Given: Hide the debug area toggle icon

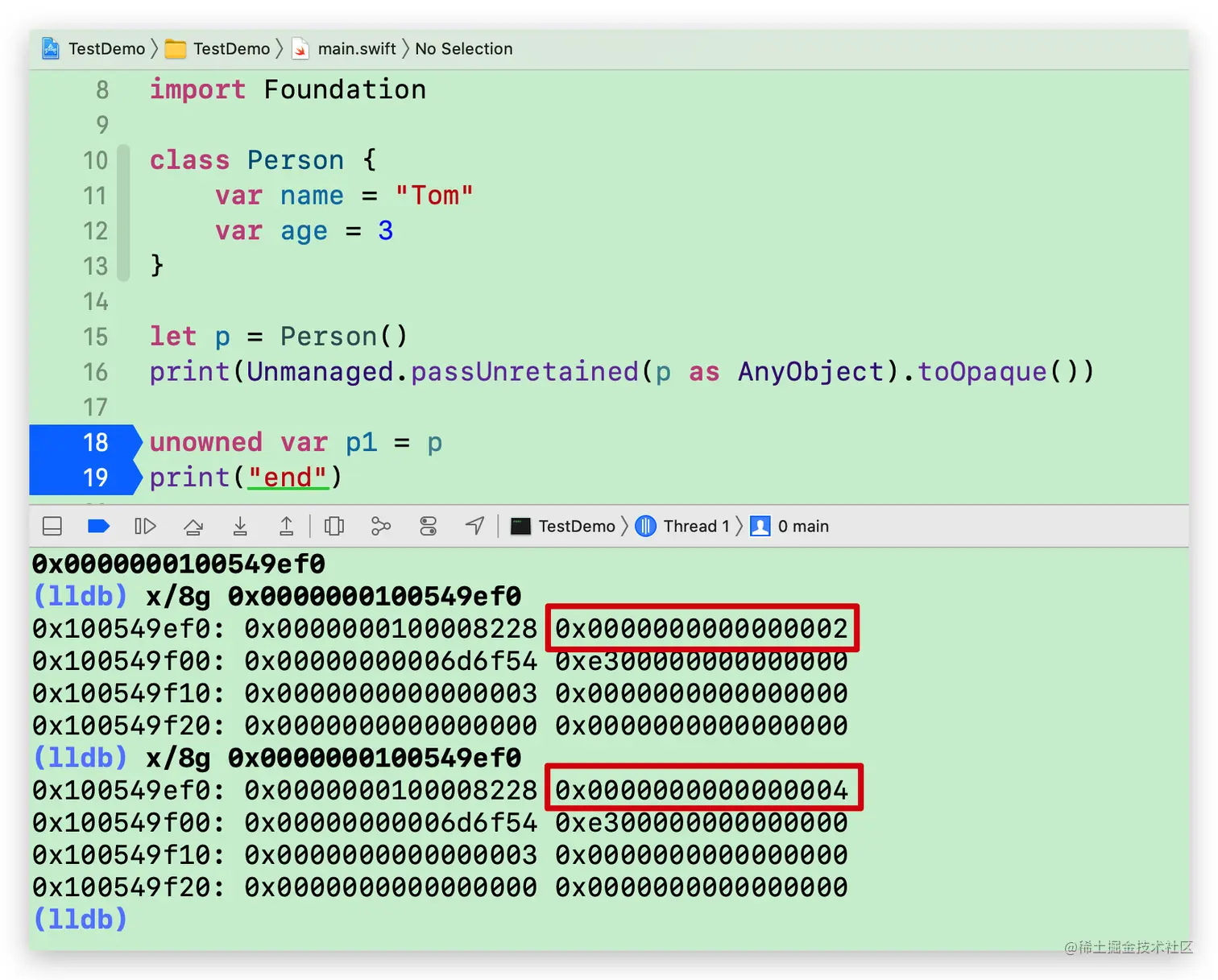Looking at the screenshot, I should tap(52, 527).
